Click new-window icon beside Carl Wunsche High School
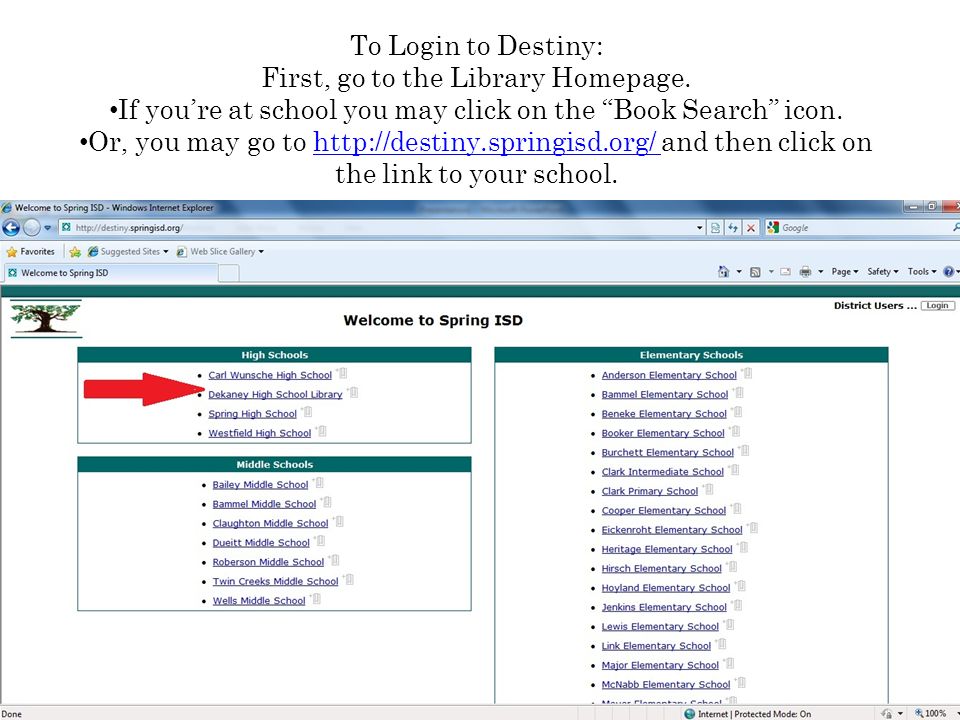 [341, 373]
